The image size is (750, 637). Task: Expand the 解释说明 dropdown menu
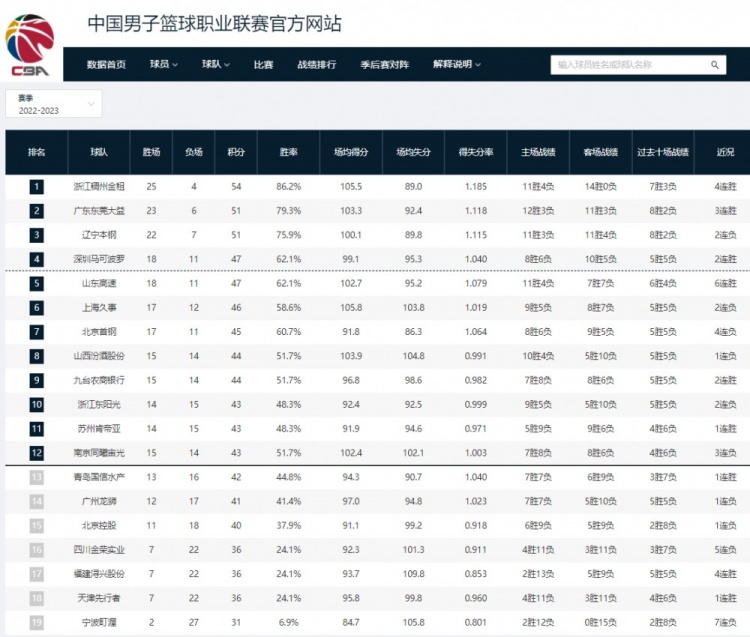click(457, 64)
